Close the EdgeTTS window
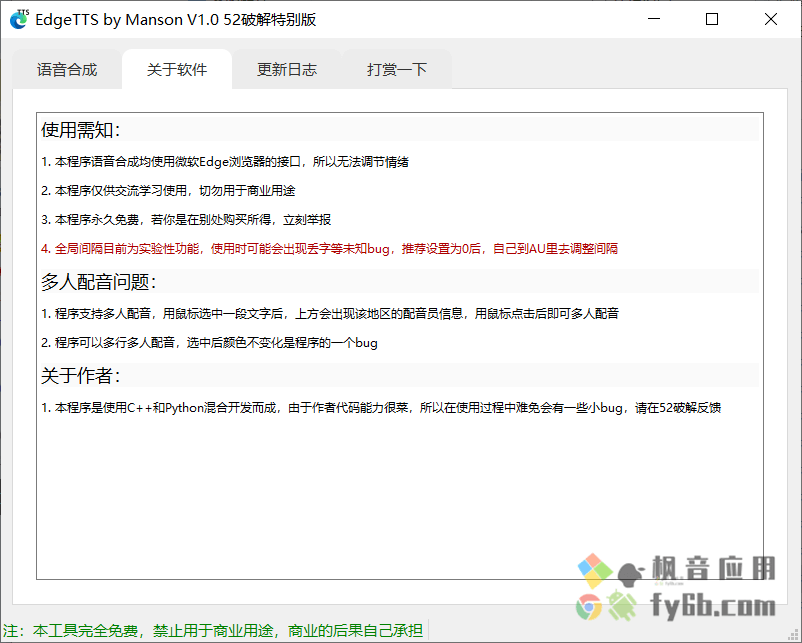 771,19
